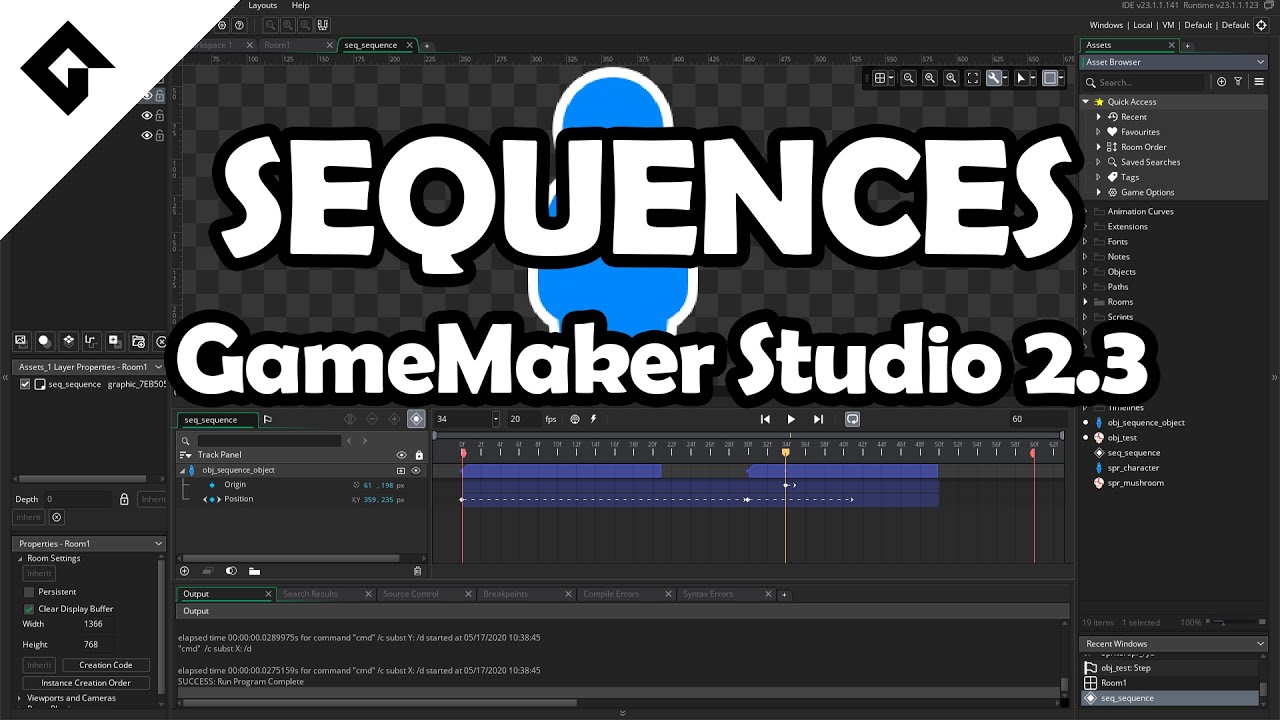
Task: Open the target manager crosshair icon
Action: [x=1262, y=25]
